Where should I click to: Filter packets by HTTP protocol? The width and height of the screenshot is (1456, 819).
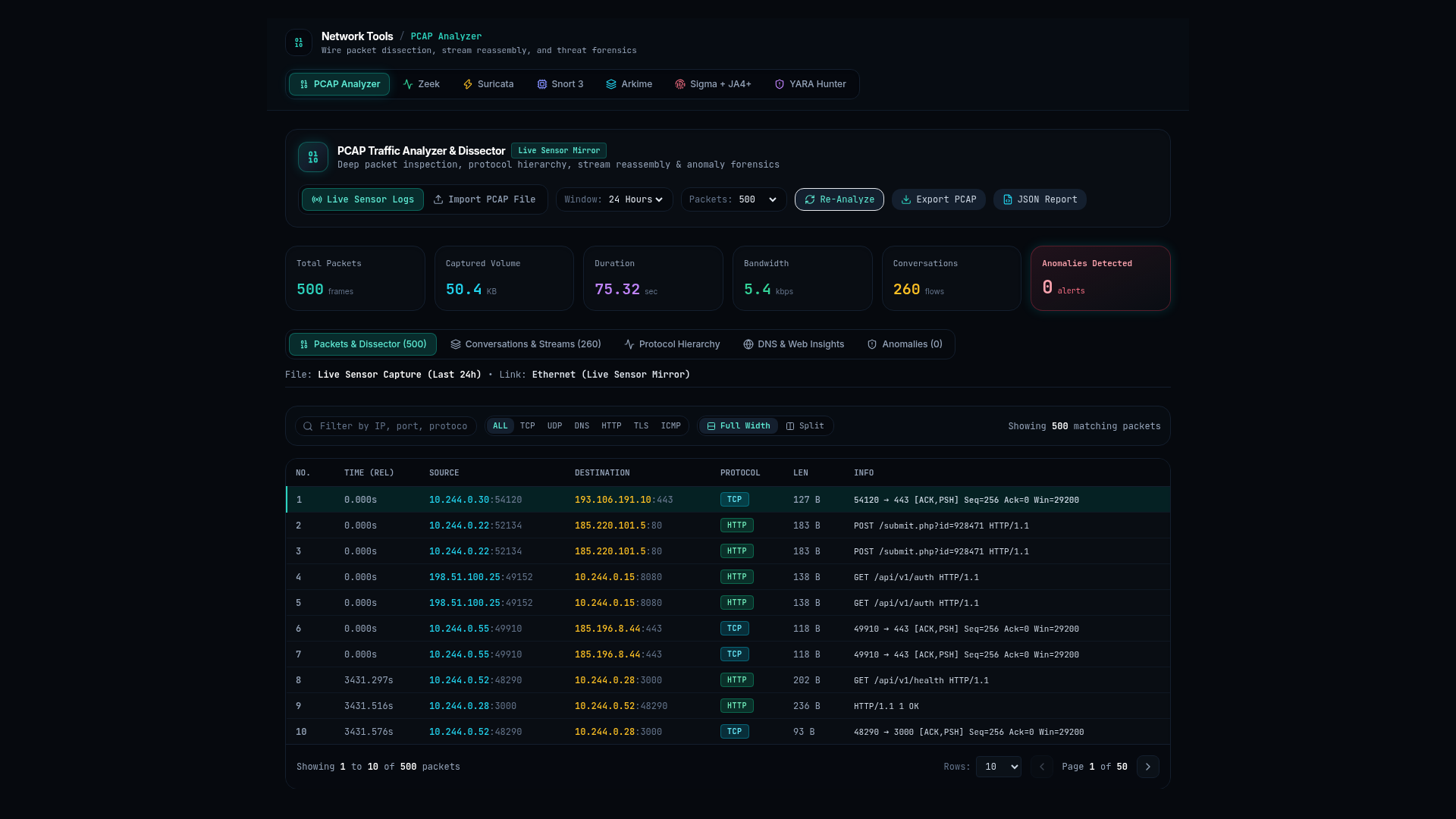(611, 426)
